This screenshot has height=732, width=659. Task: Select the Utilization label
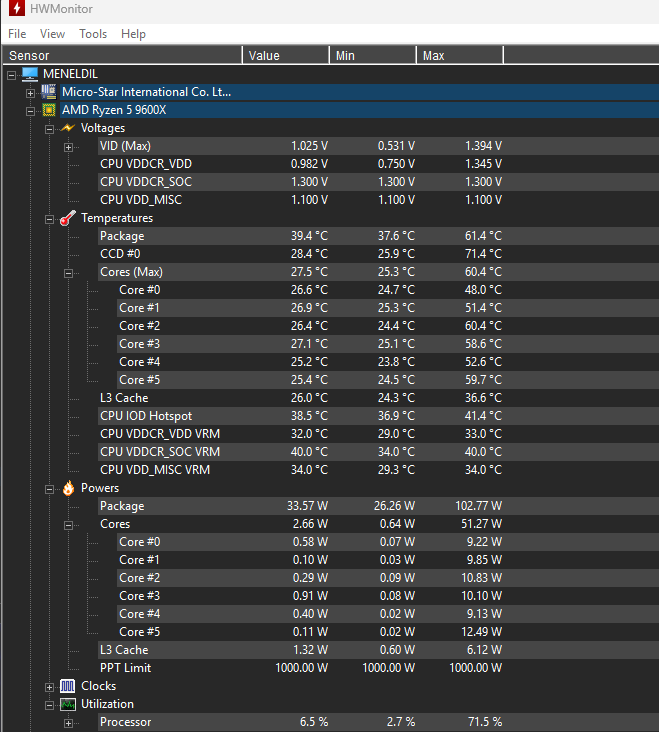tap(107, 704)
